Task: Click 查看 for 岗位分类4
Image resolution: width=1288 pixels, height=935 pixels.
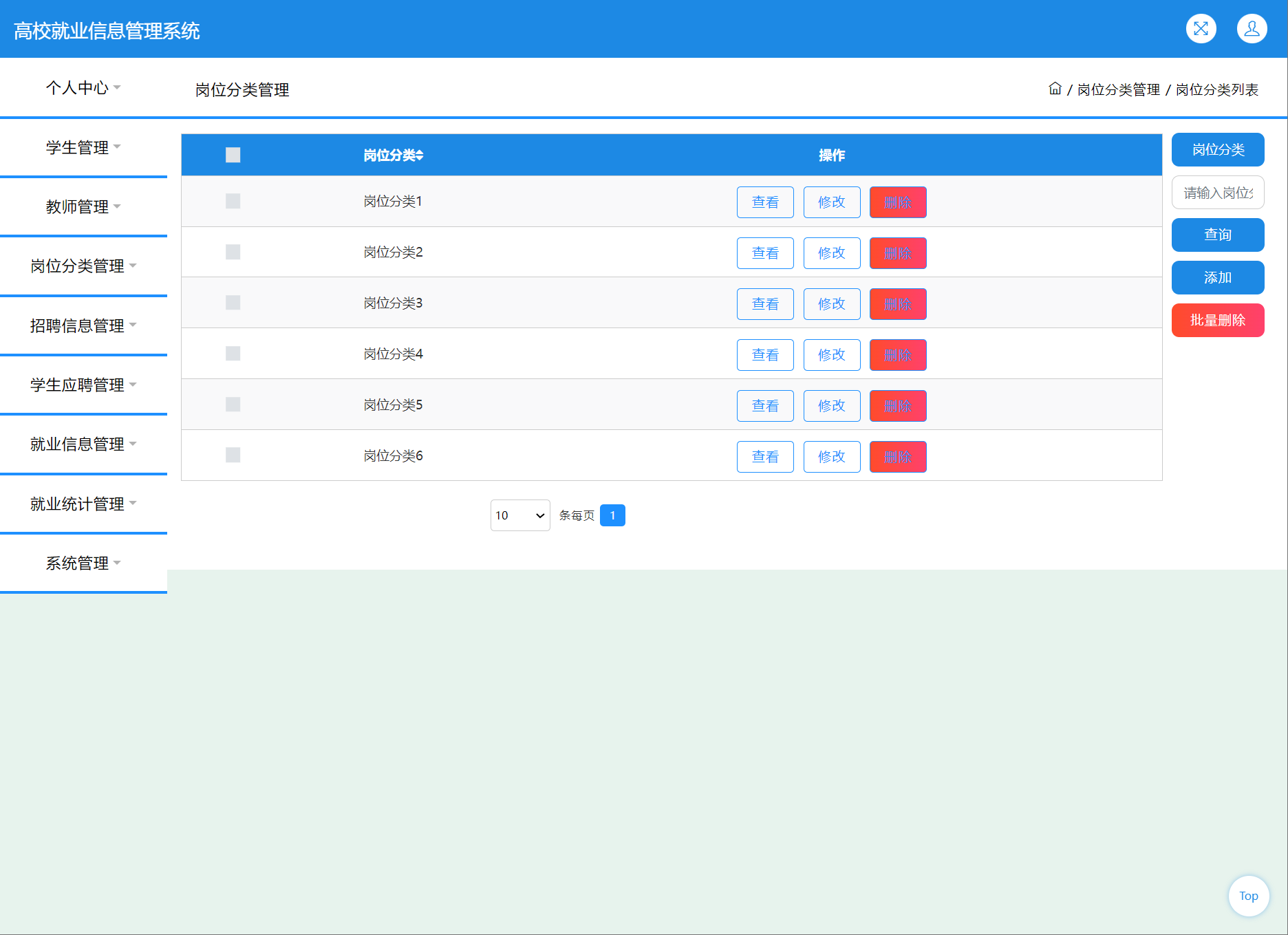Action: tap(765, 355)
